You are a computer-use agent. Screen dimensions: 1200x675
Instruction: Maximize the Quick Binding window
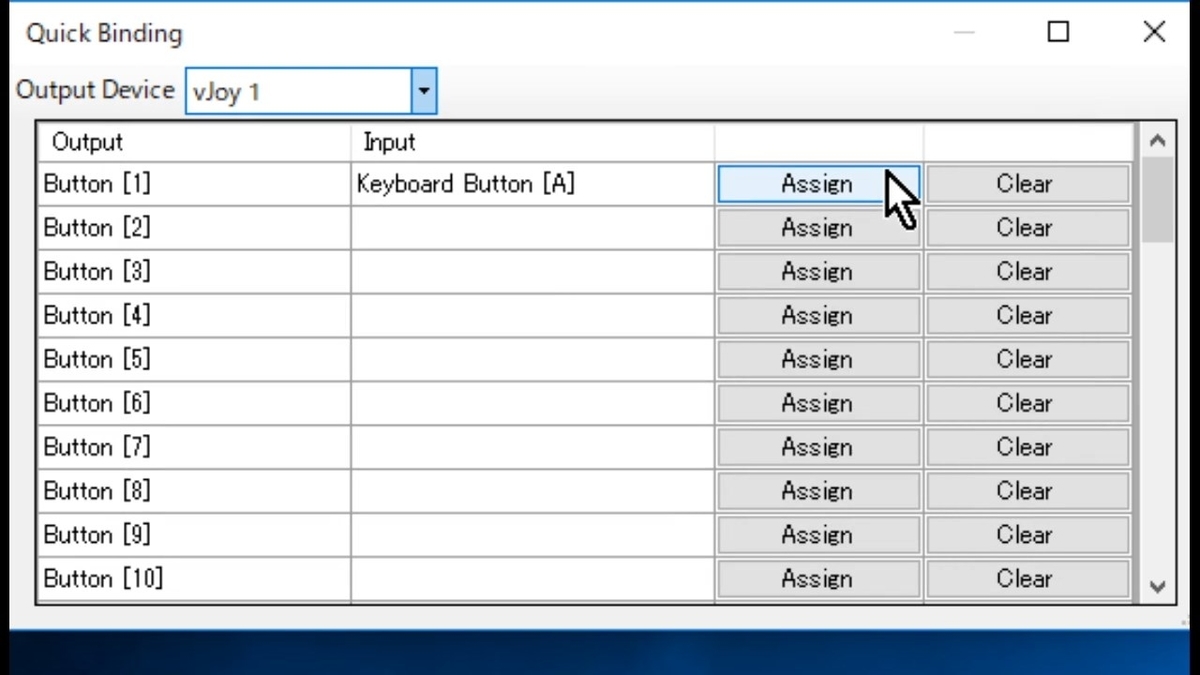point(1058,32)
